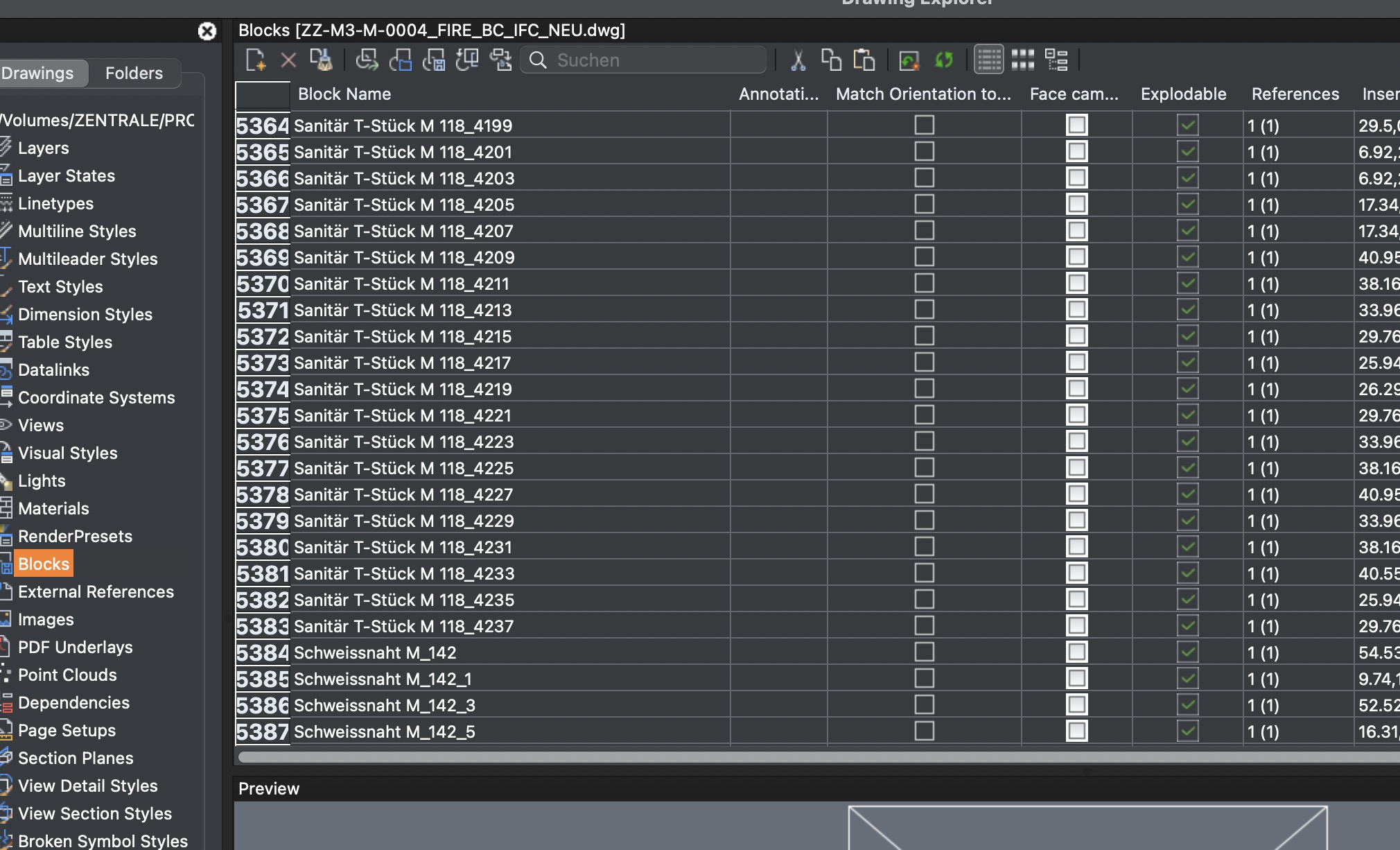The width and height of the screenshot is (1400, 850).
Task: Select the Dimension Styles entry
Action: point(85,314)
